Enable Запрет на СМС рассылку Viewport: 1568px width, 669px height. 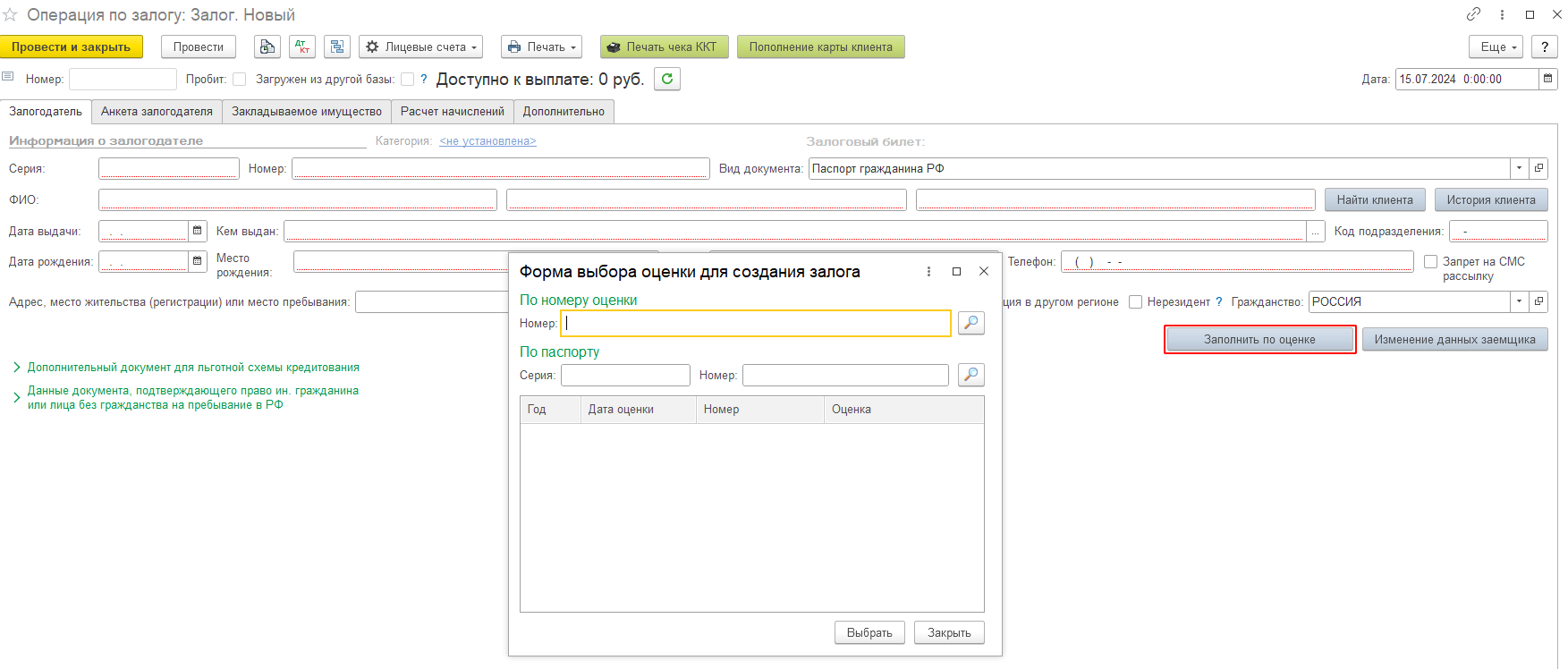[1430, 261]
